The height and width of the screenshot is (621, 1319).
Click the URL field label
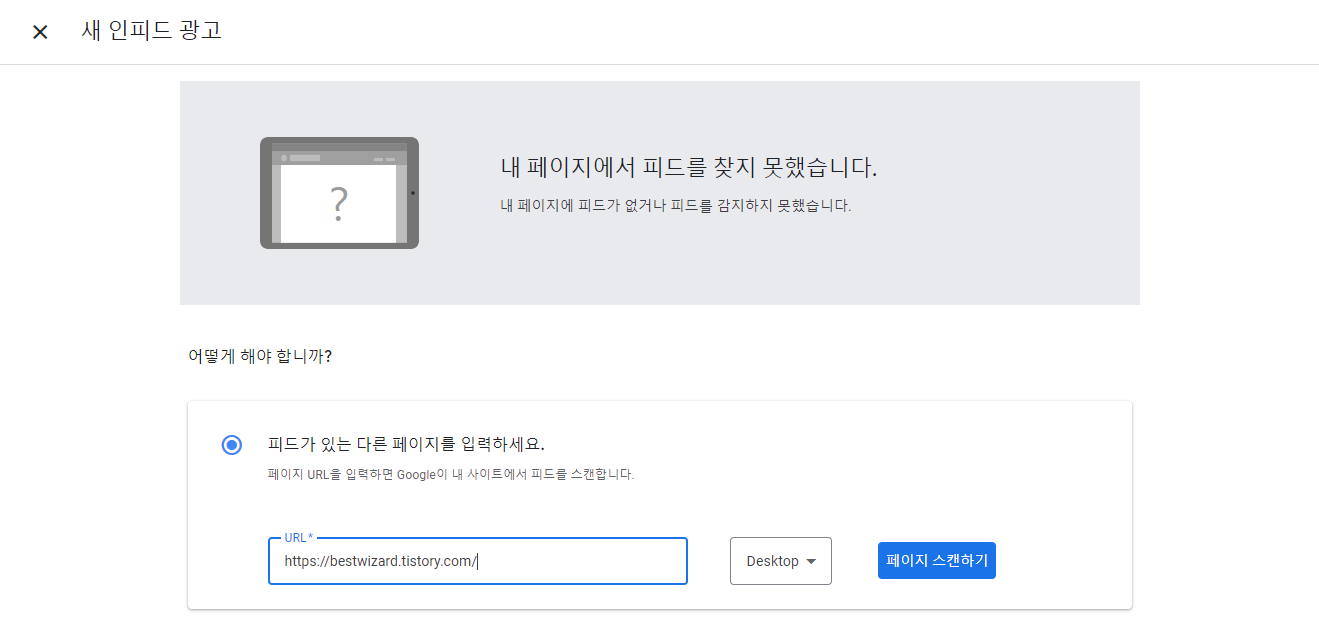(297, 537)
